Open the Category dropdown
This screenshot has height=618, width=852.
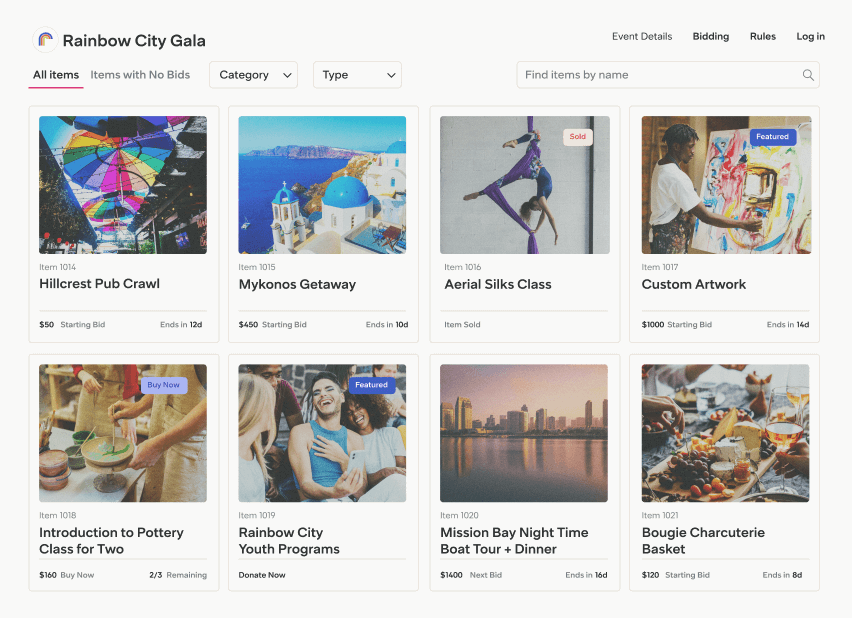tap(253, 75)
